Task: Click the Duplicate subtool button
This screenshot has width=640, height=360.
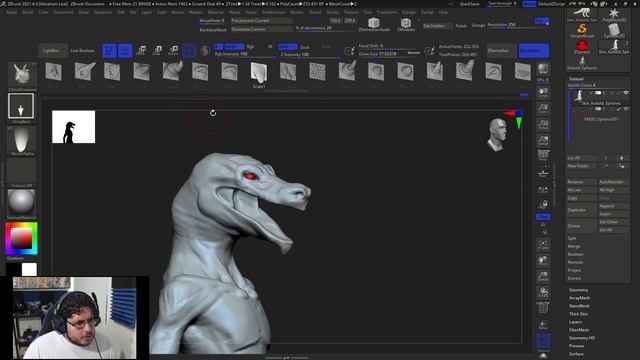Action: 581,210
